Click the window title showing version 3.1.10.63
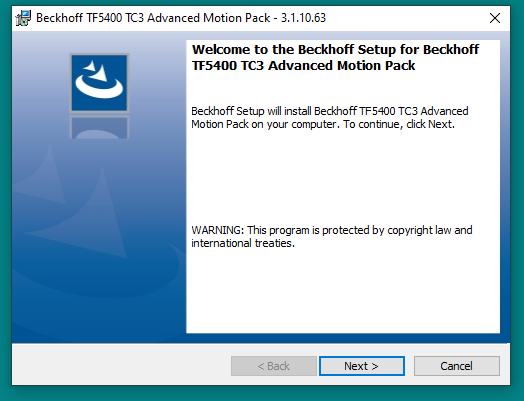Image resolution: width=524 pixels, height=401 pixels. click(x=181, y=18)
